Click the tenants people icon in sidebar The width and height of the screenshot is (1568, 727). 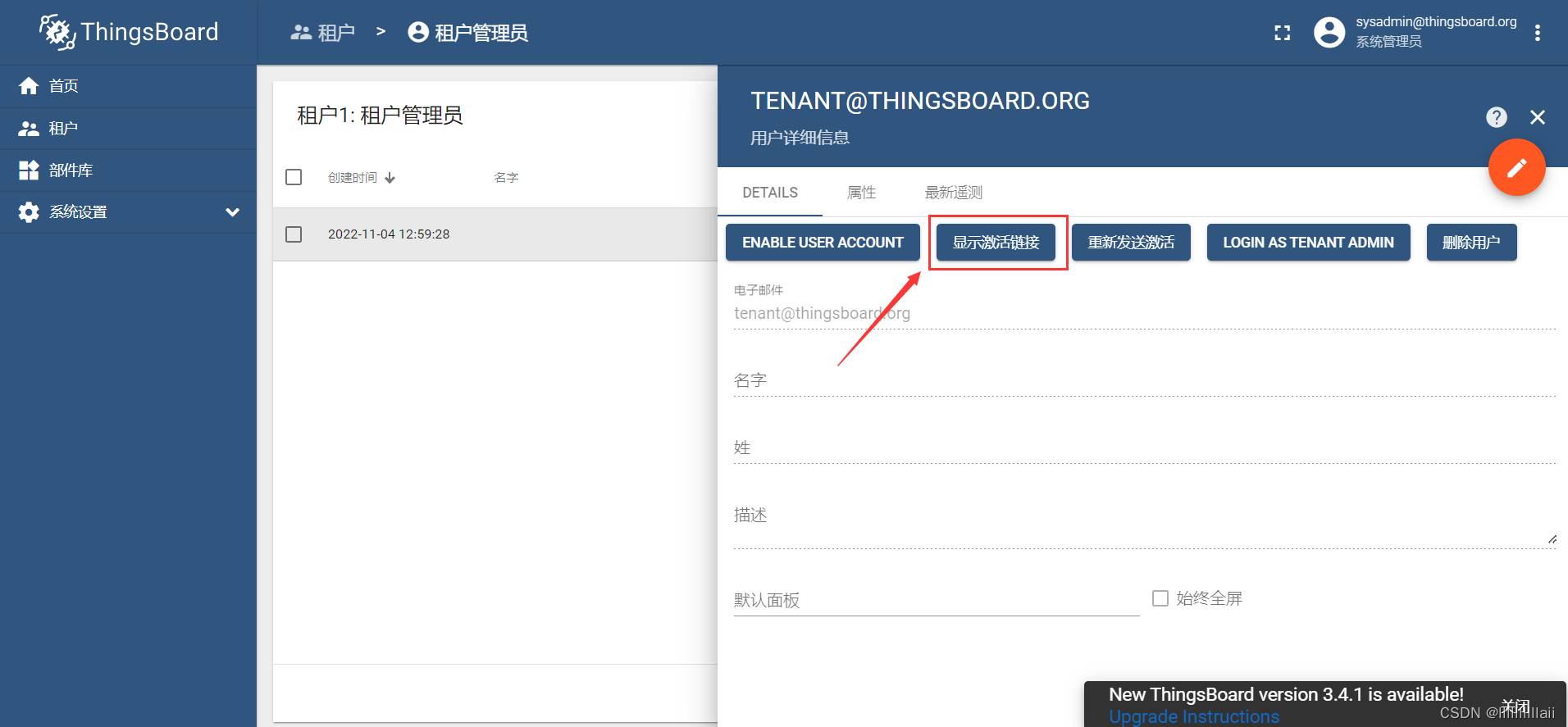pyautogui.click(x=29, y=129)
